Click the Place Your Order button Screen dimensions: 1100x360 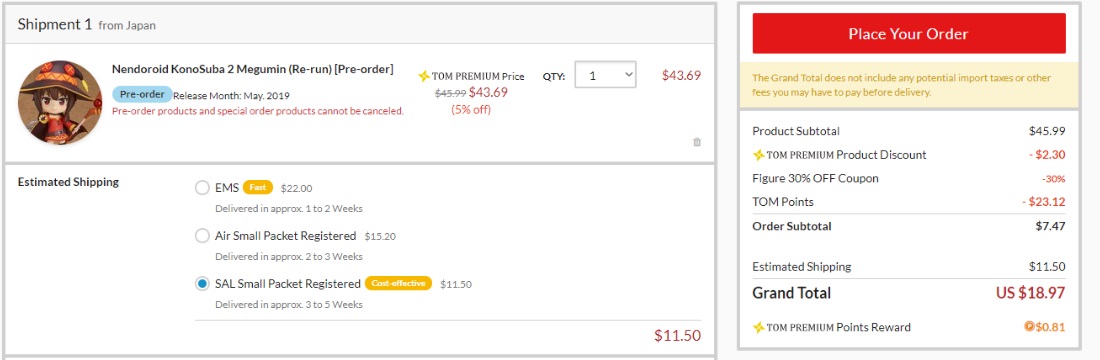click(908, 34)
